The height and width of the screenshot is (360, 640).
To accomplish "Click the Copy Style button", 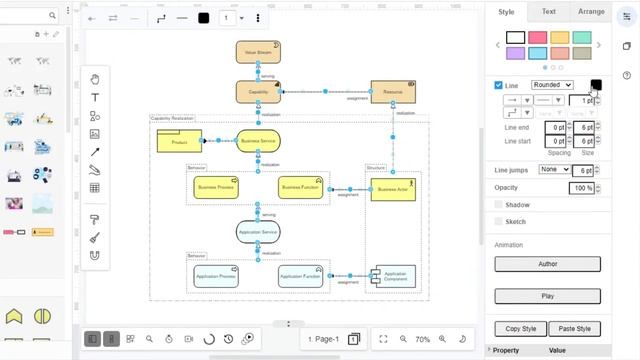I will 520,329.
